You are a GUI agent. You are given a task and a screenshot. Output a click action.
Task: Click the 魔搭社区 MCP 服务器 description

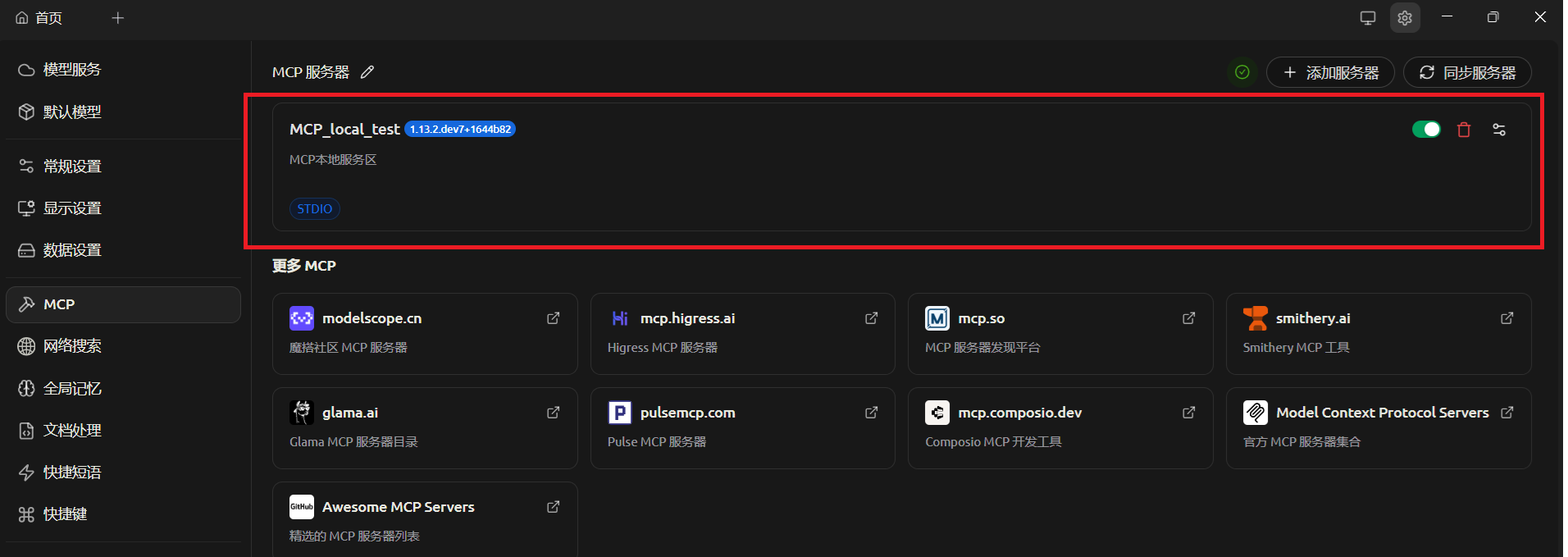[x=349, y=348]
